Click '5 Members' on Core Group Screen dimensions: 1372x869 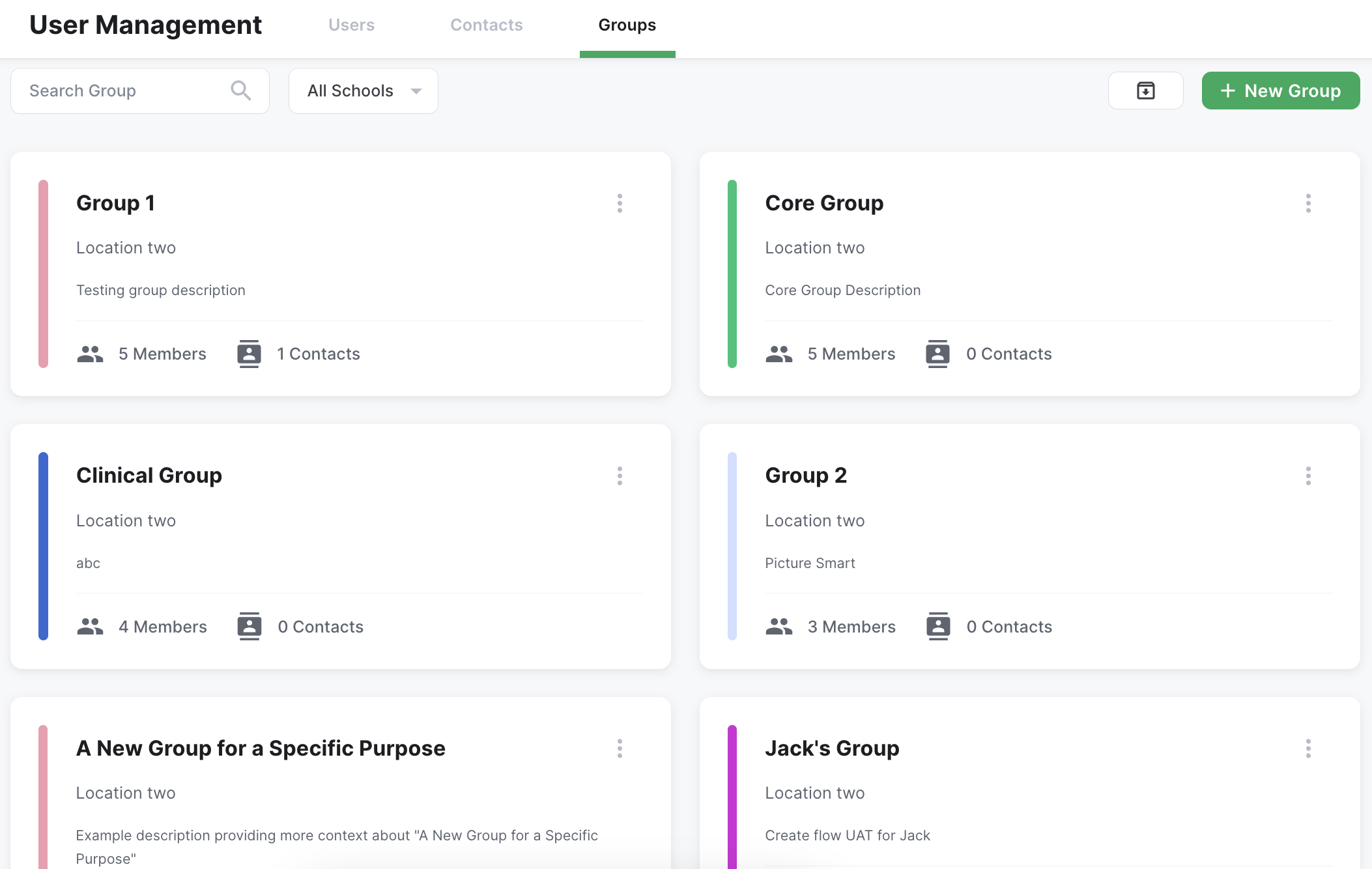click(851, 354)
